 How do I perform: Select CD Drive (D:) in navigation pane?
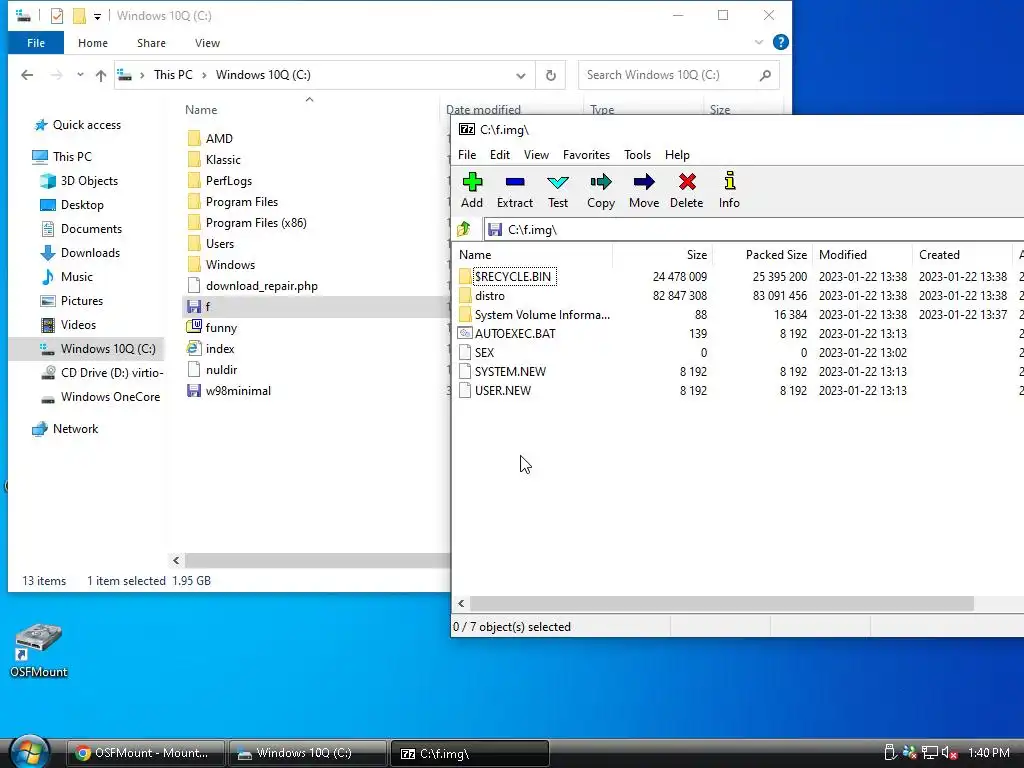pyautogui.click(x=112, y=373)
